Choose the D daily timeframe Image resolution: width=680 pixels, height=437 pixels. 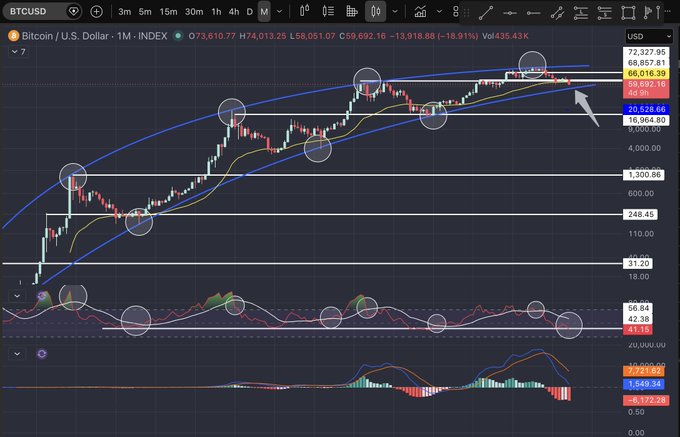[249, 12]
